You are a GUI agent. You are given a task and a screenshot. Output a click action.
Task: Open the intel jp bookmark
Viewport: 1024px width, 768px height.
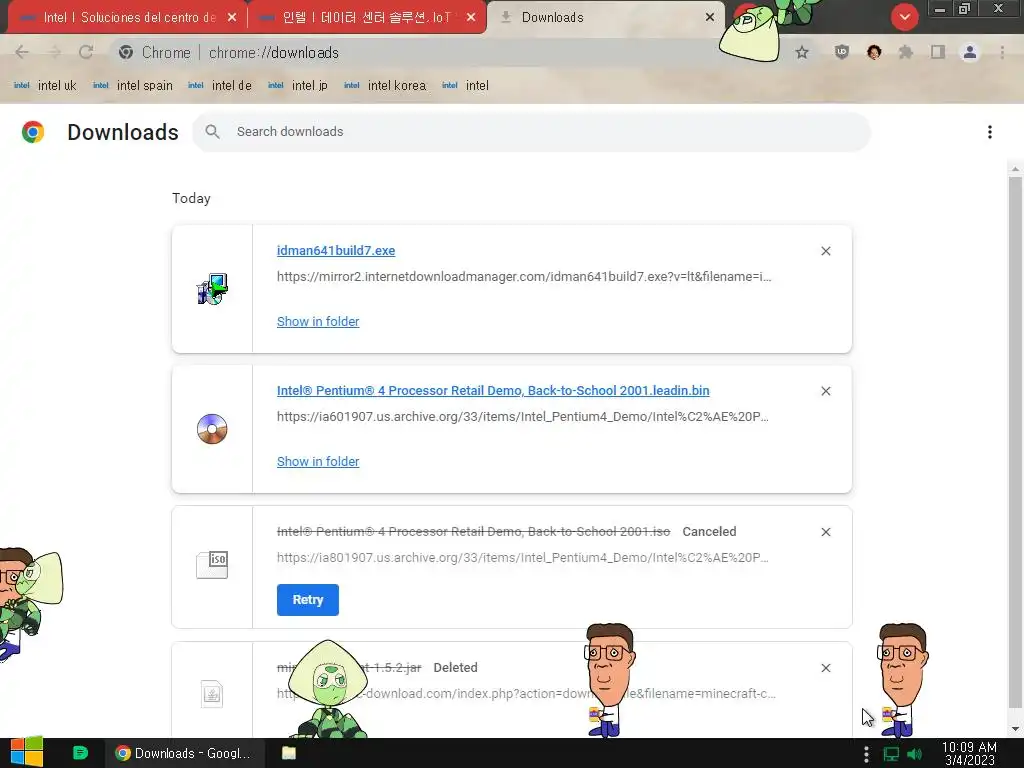[x=298, y=86]
